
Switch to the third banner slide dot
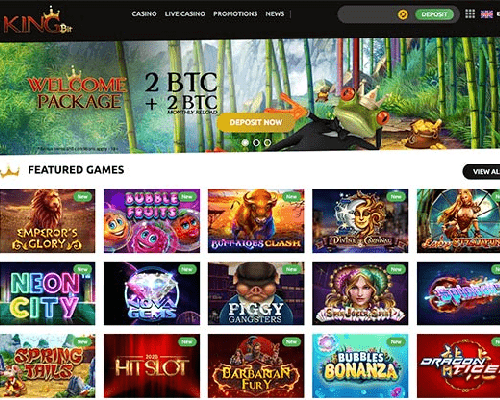coord(267,143)
